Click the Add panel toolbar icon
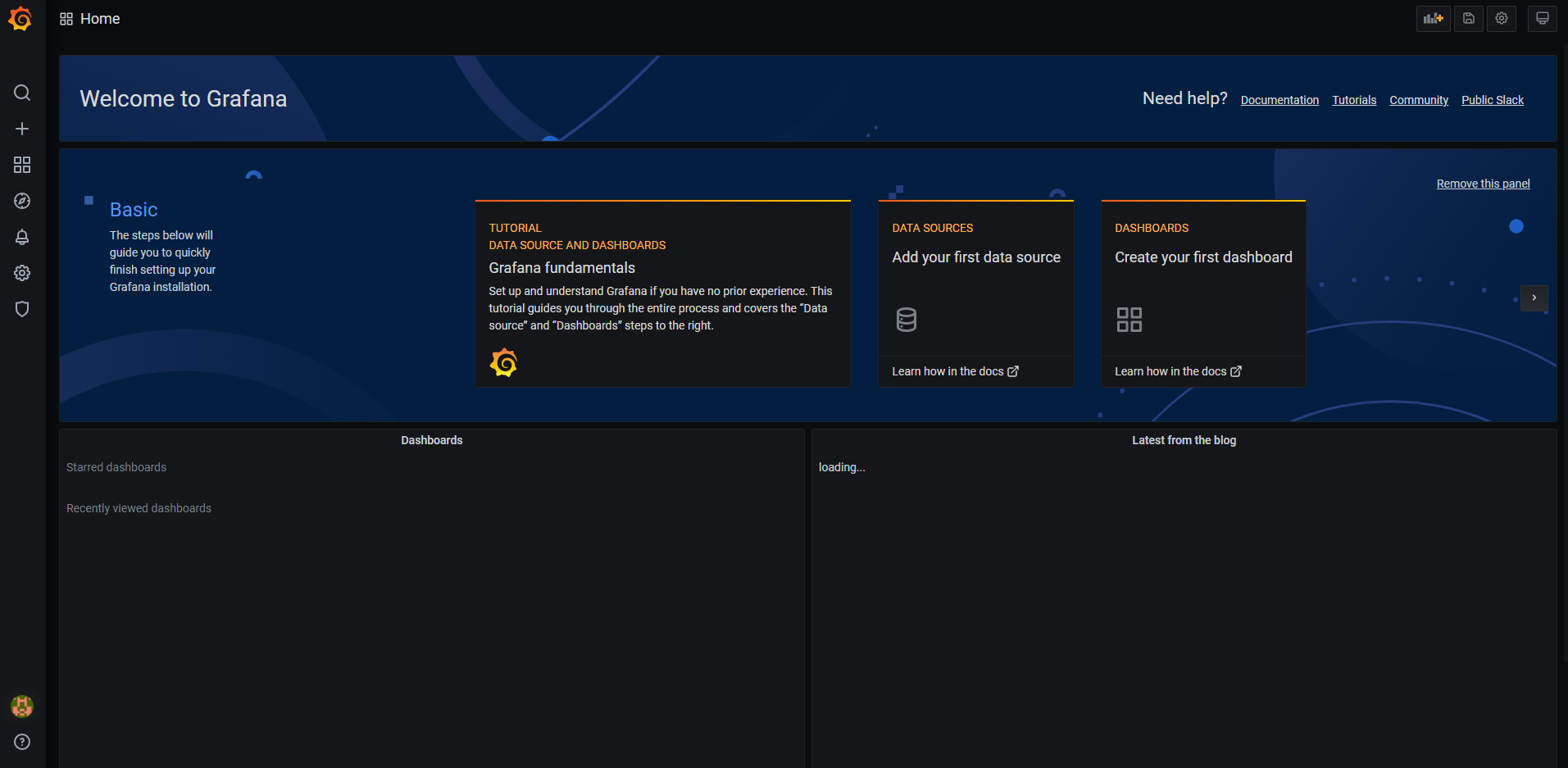Viewport: 1568px width, 768px height. [1434, 18]
